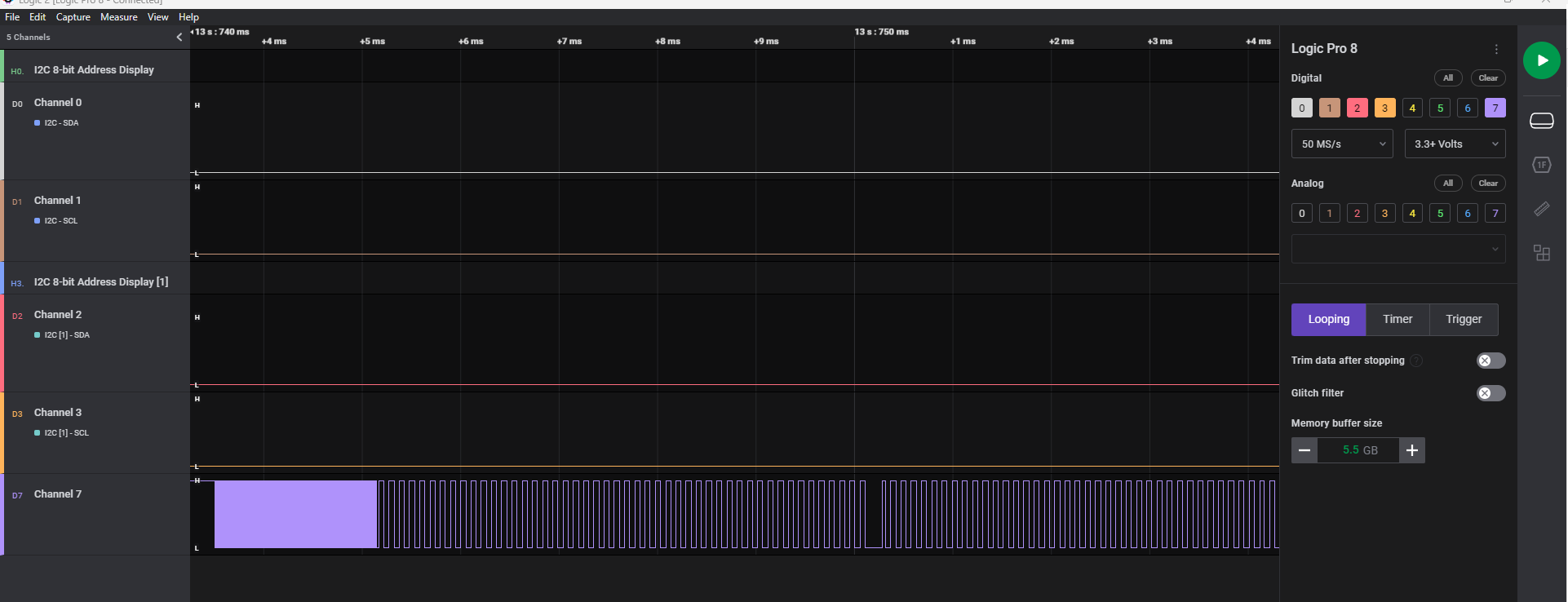Open the Measure menu
This screenshot has height=602, width=1568.
pyautogui.click(x=119, y=17)
